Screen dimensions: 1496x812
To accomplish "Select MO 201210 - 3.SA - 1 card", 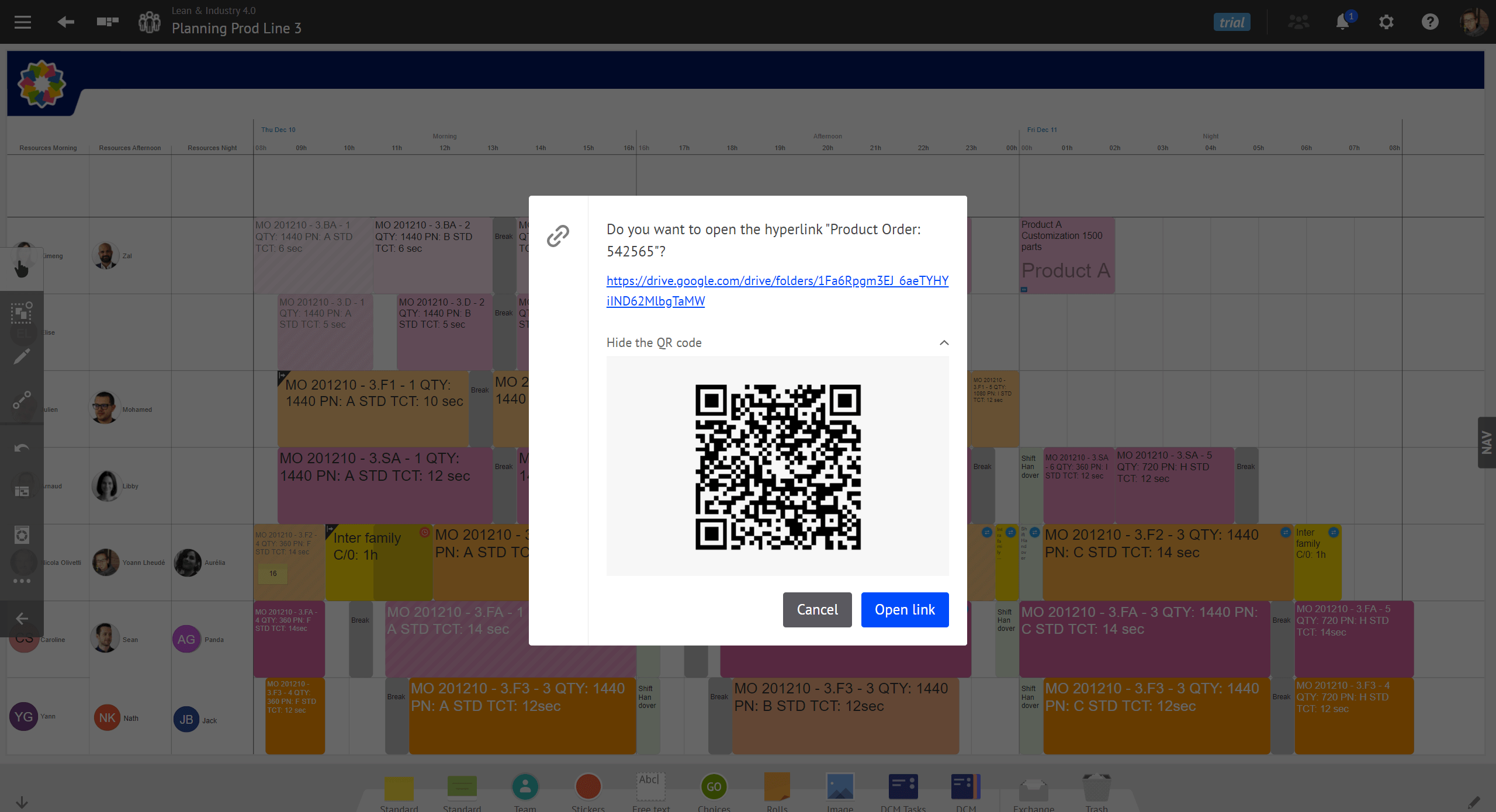I will [x=385, y=485].
